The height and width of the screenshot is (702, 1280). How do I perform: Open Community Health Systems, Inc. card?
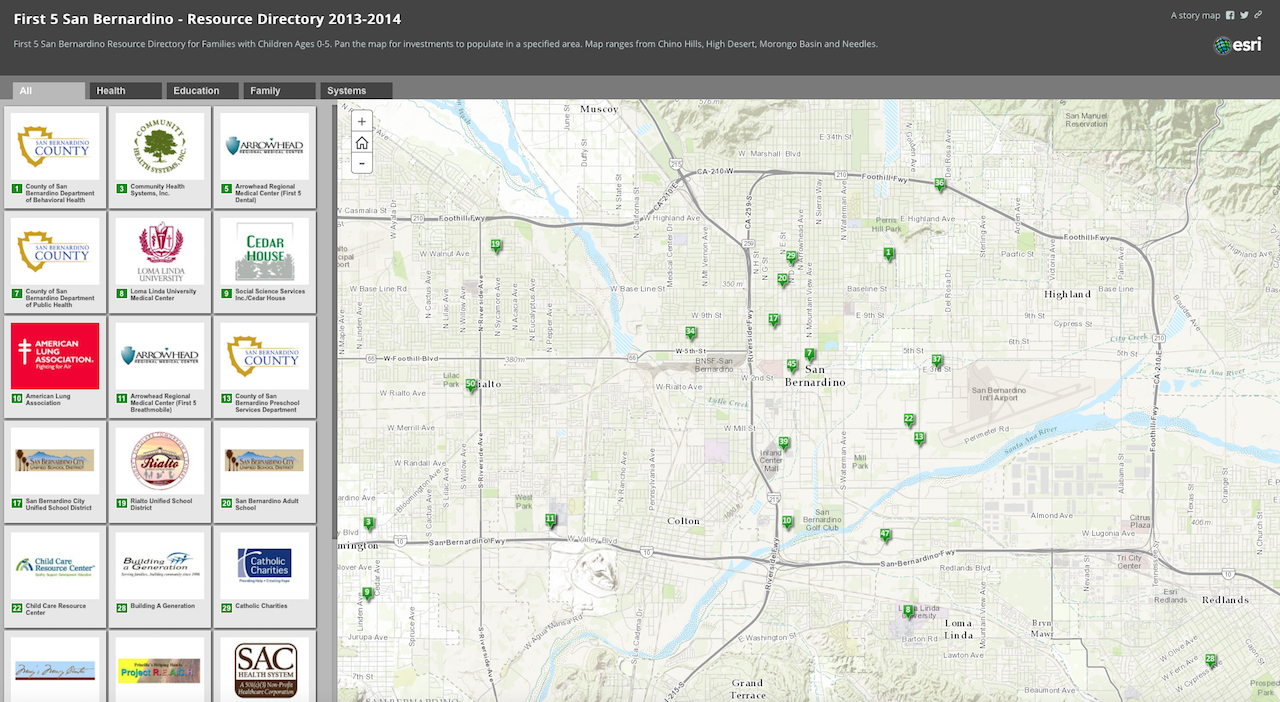tap(160, 157)
